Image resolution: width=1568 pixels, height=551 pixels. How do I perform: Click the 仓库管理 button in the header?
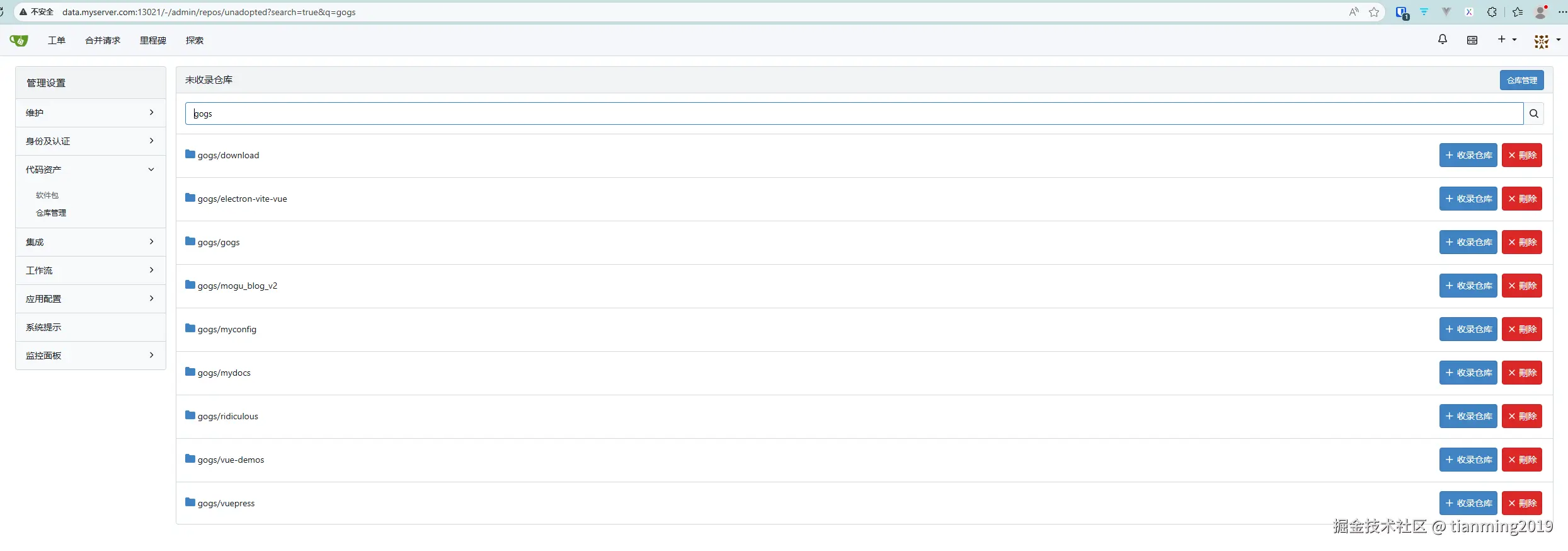pos(1521,80)
